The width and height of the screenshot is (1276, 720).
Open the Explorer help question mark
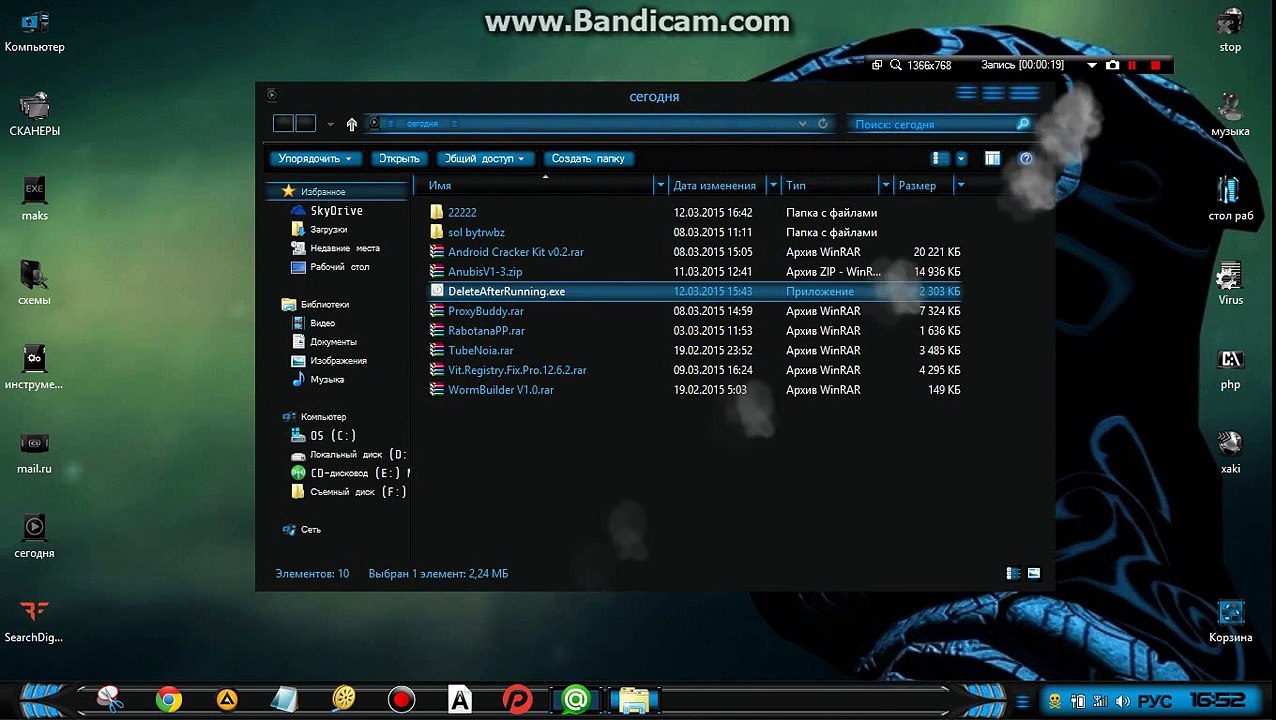click(1025, 158)
